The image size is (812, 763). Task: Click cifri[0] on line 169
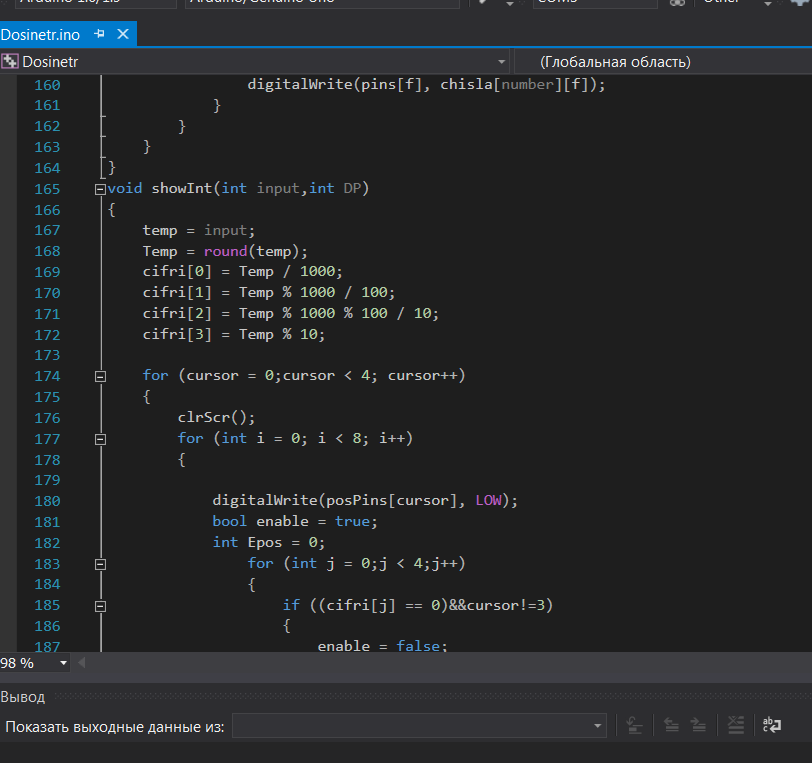click(x=177, y=271)
